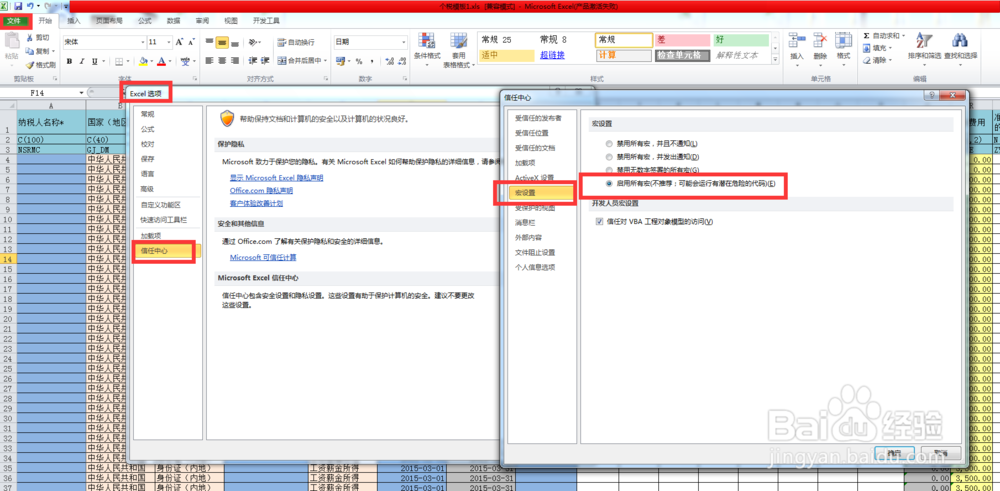The width and height of the screenshot is (1000, 491).
Task: Select 'Disable all except digitally signed macros' radio
Action: tap(610, 170)
